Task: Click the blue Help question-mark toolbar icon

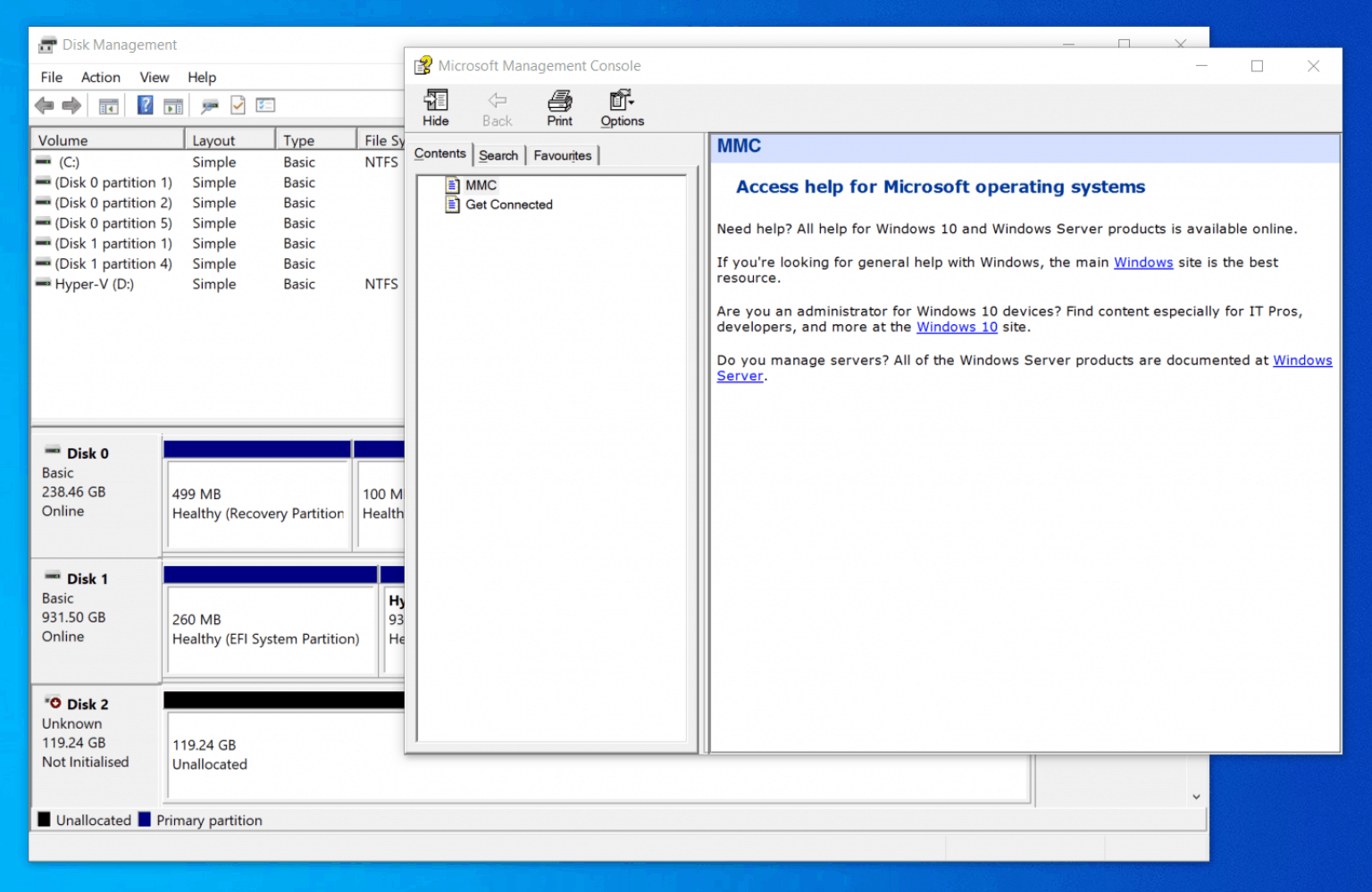Action: (x=145, y=105)
